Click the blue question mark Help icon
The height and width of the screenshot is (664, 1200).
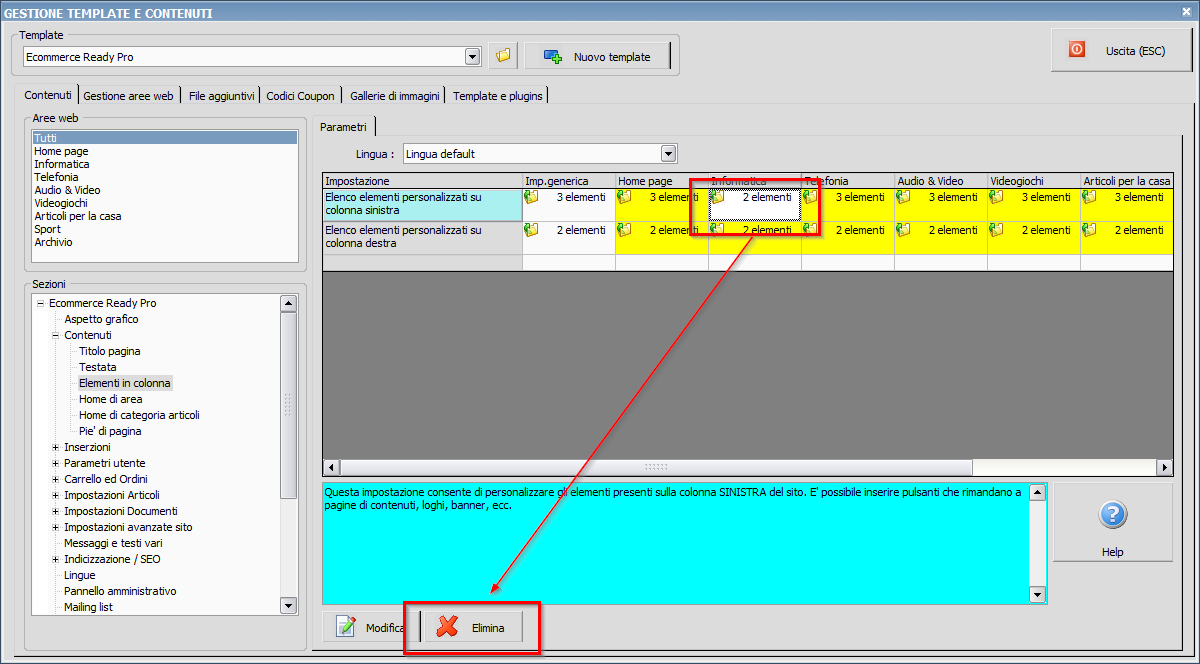pyautogui.click(x=1113, y=515)
